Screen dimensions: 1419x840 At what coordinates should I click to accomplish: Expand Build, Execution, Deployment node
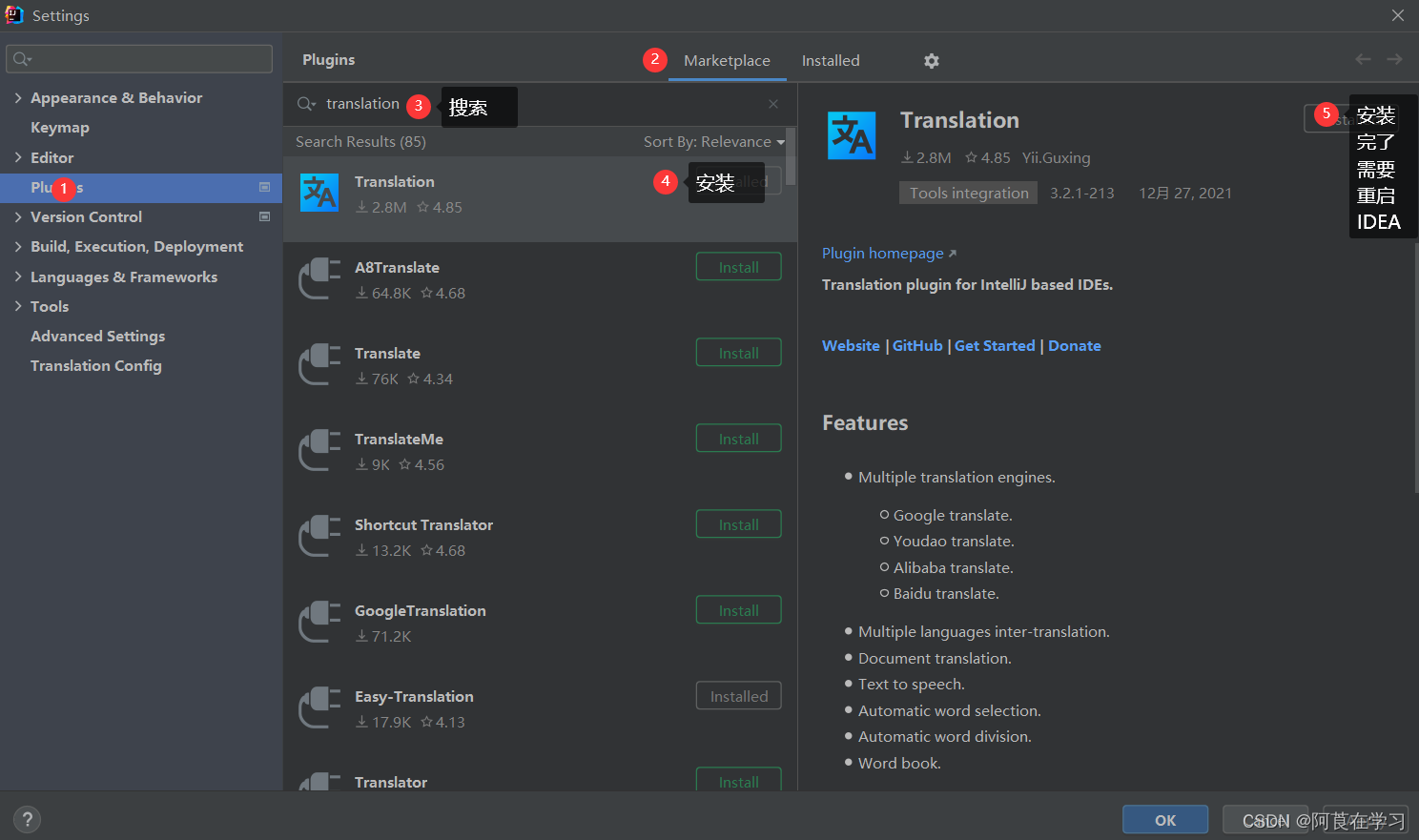(x=18, y=246)
